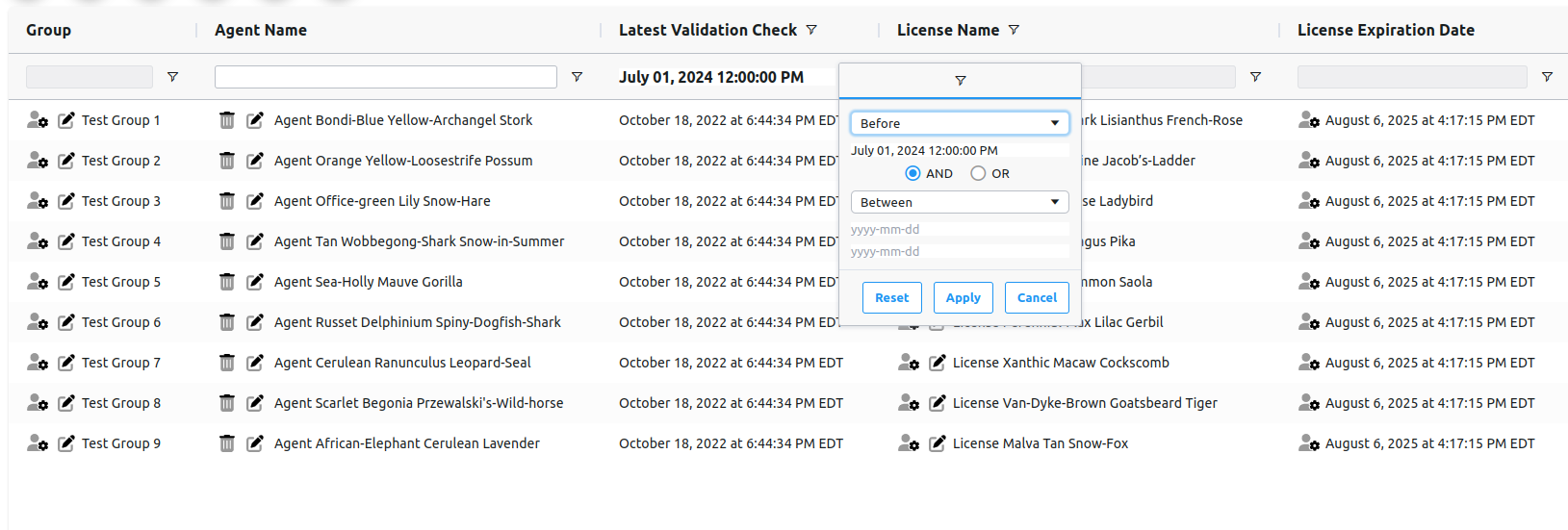
Task: Cancel the filter popup
Action: pyautogui.click(x=1037, y=298)
